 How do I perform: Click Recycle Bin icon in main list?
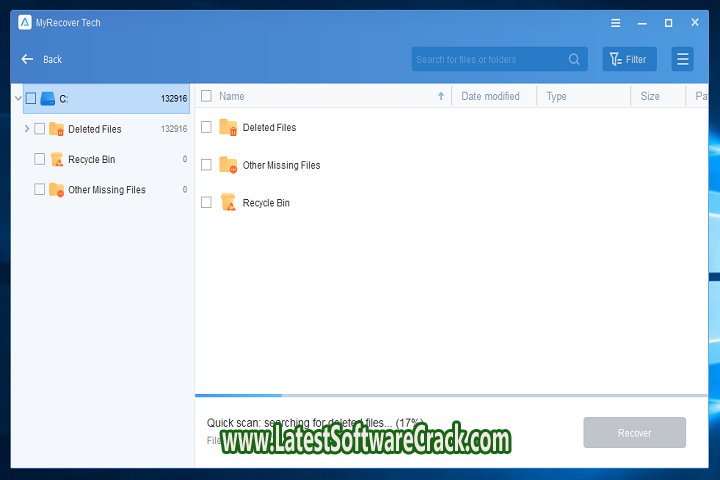pyautogui.click(x=228, y=203)
